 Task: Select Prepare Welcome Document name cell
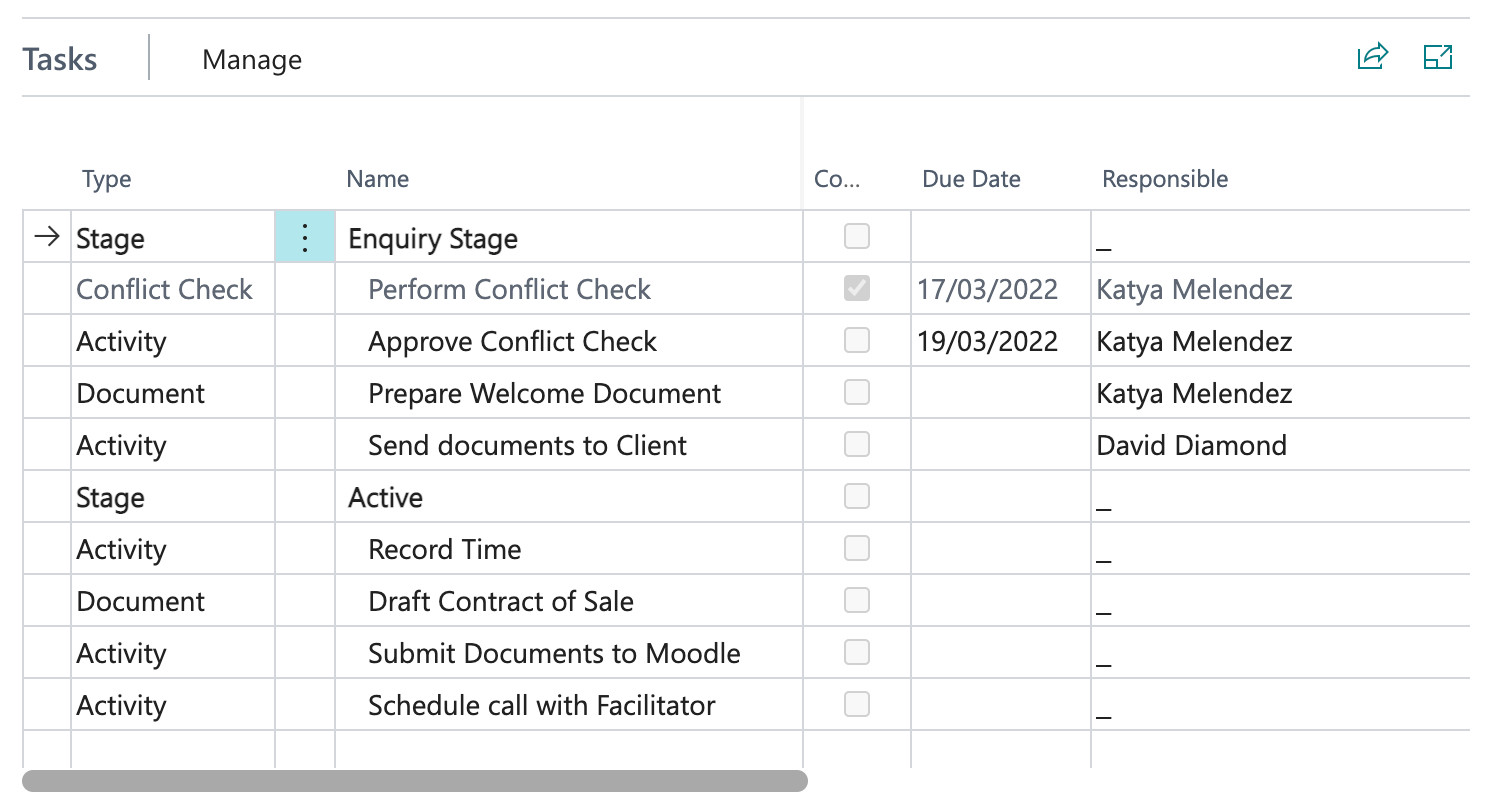pyautogui.click(x=568, y=394)
